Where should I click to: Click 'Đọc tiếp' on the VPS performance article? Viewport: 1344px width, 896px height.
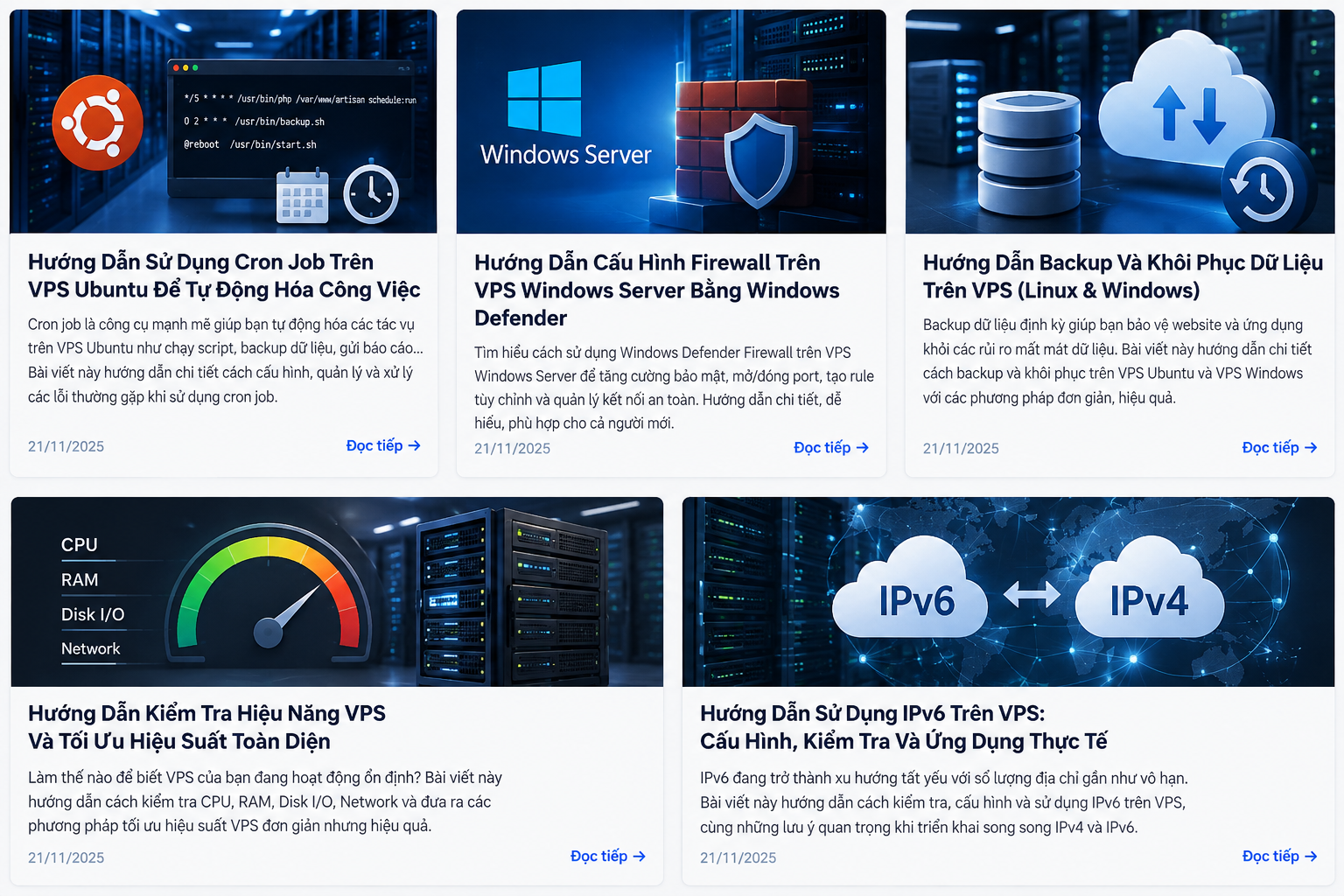608,856
